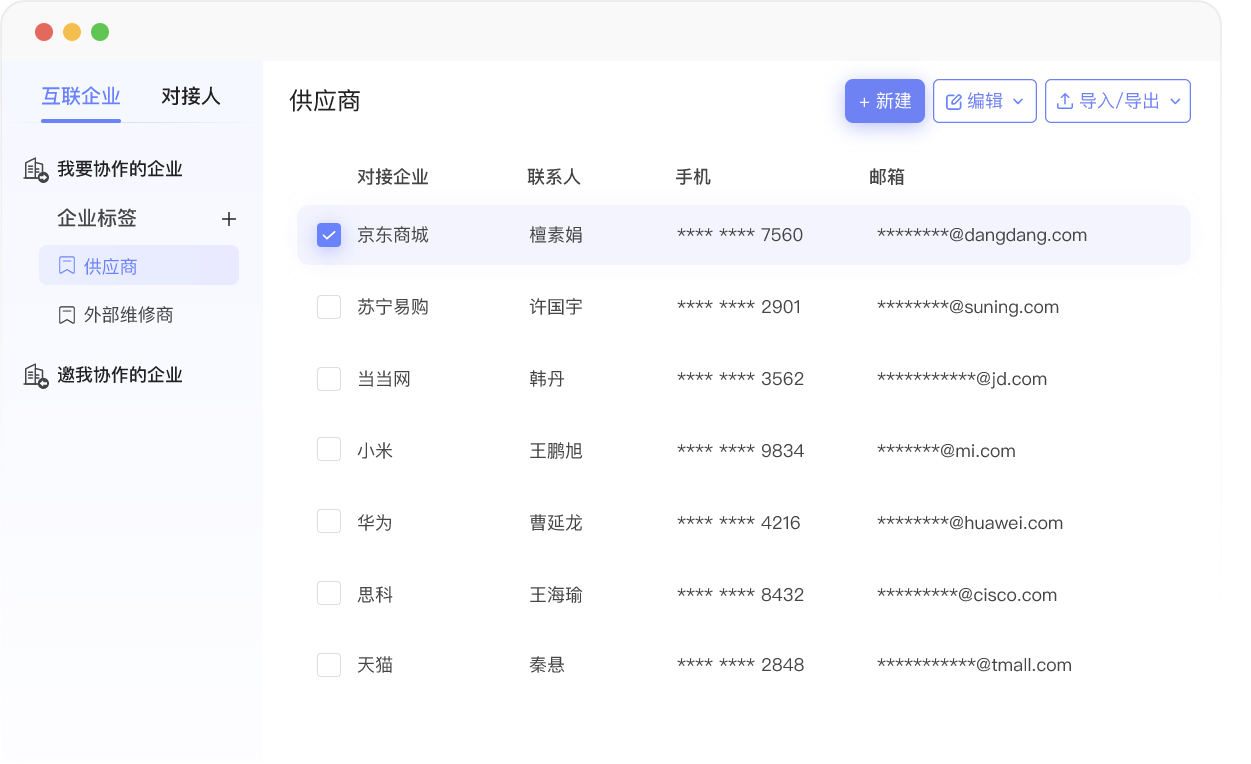Click the @dangdang.com email
Image resolution: width=1251 pixels, height=764 pixels.
982,235
